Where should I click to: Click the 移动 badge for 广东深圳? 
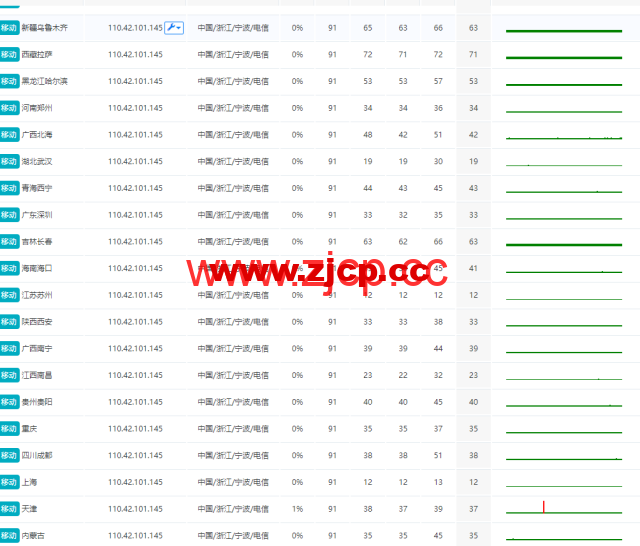coord(9,215)
